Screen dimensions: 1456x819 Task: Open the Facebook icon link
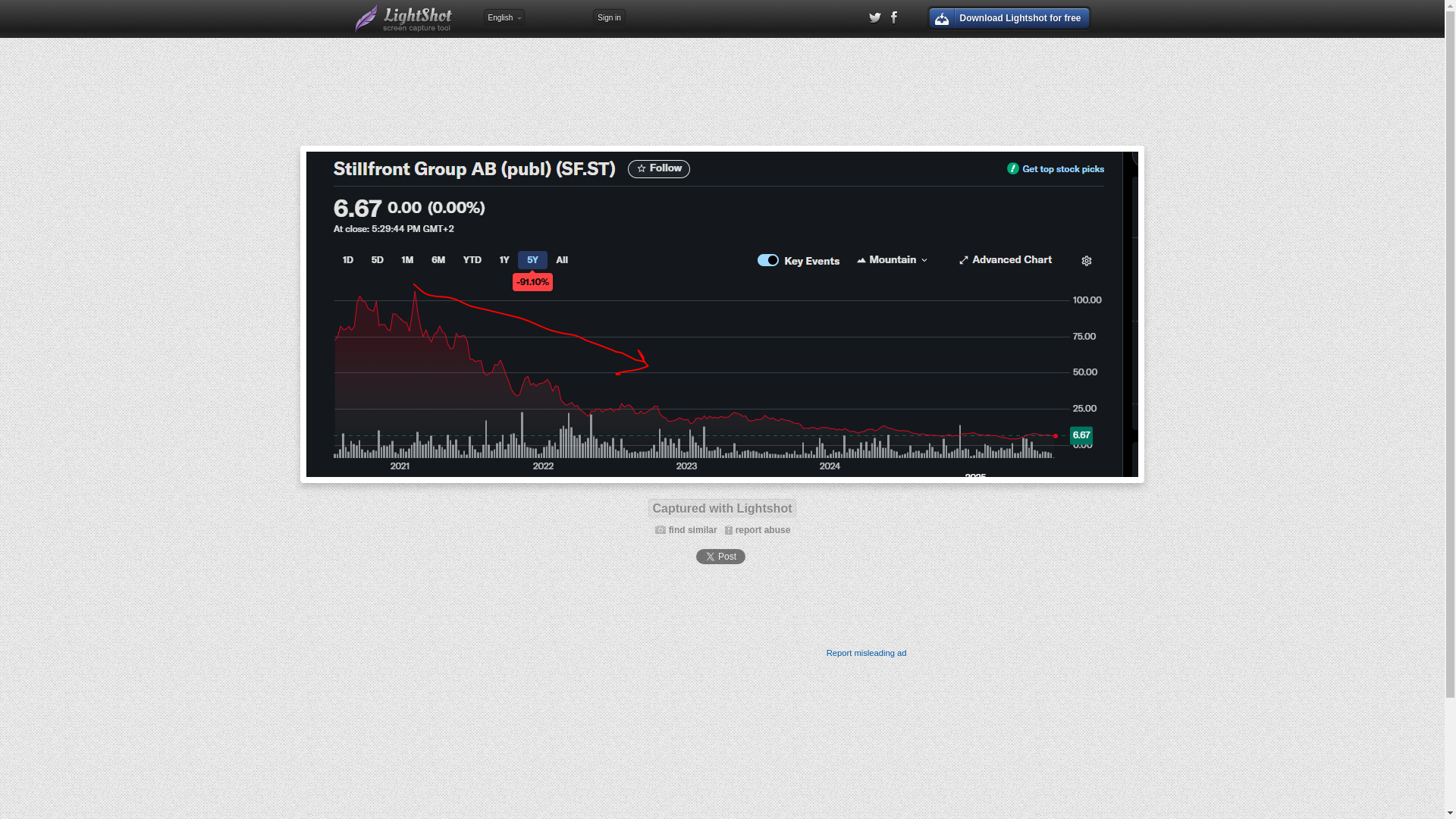(894, 17)
